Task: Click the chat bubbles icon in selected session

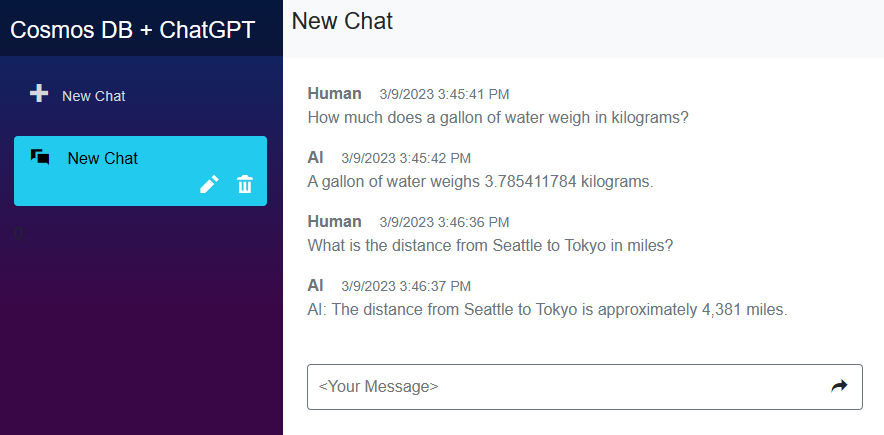Action: click(40, 157)
